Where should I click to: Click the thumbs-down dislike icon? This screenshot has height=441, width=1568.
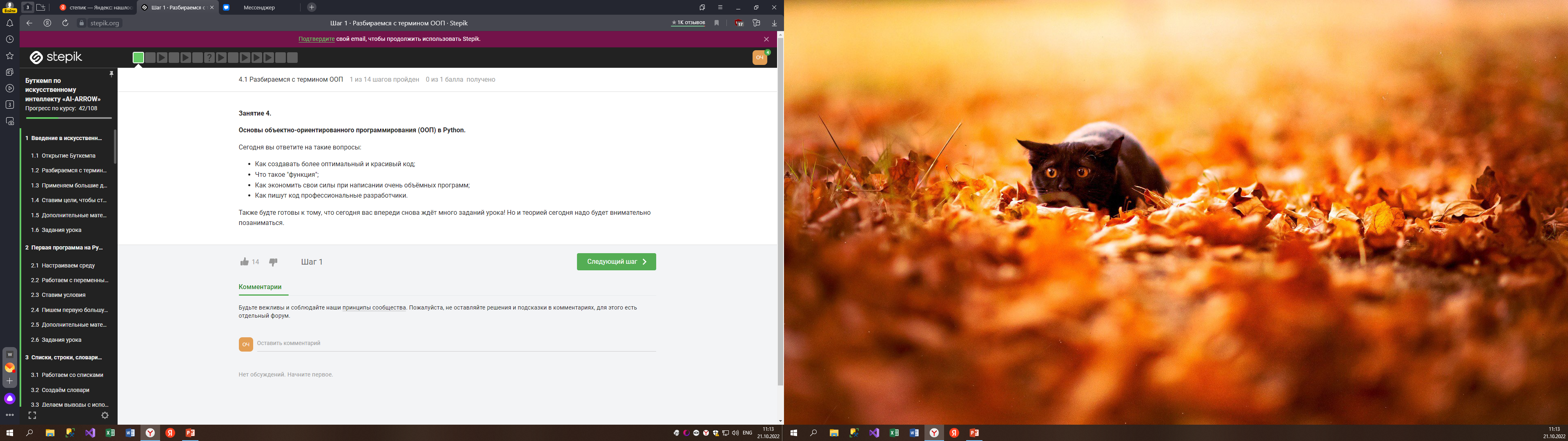click(273, 262)
